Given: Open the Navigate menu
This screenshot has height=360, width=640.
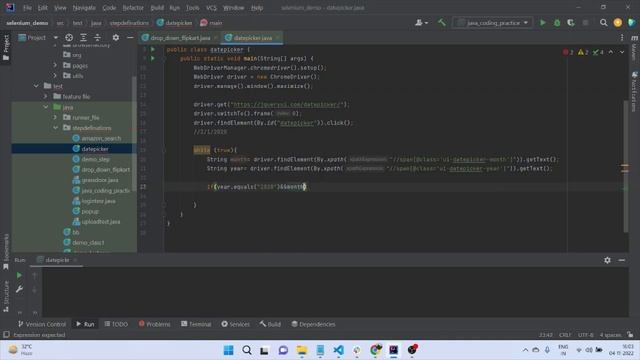Looking at the screenshot, I should pyautogui.click(x=84, y=8).
